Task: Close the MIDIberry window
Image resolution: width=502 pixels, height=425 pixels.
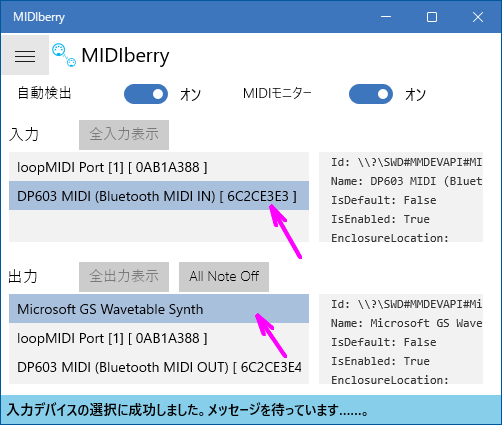Action: point(478,17)
